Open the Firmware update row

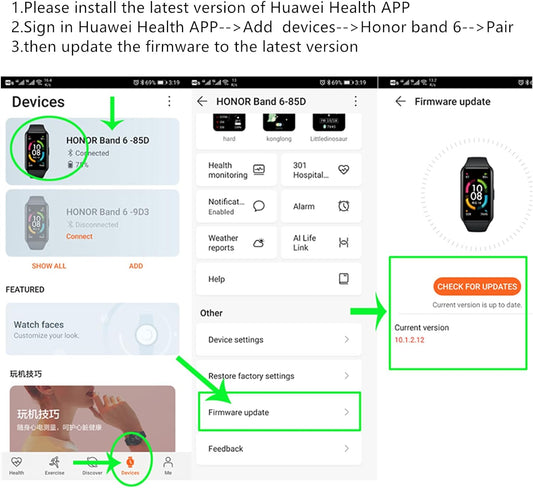tap(279, 412)
